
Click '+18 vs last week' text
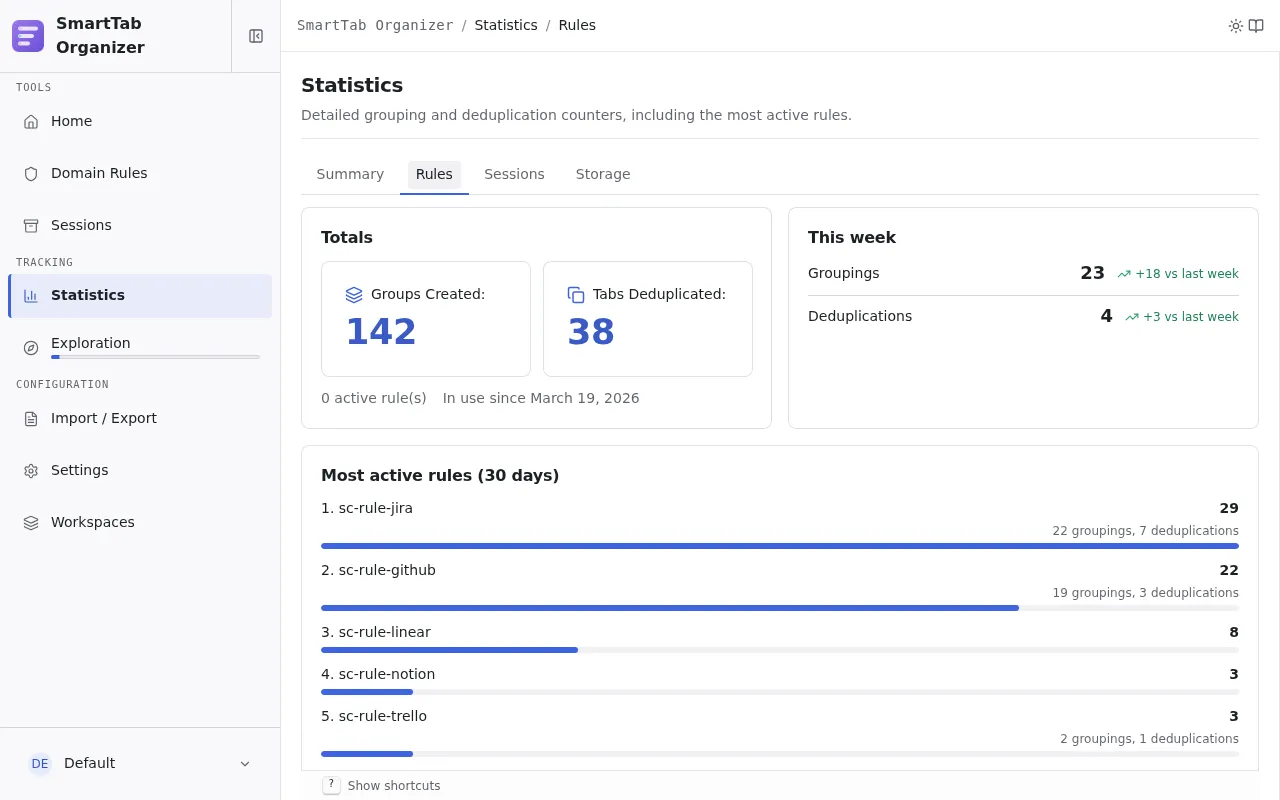(1187, 274)
